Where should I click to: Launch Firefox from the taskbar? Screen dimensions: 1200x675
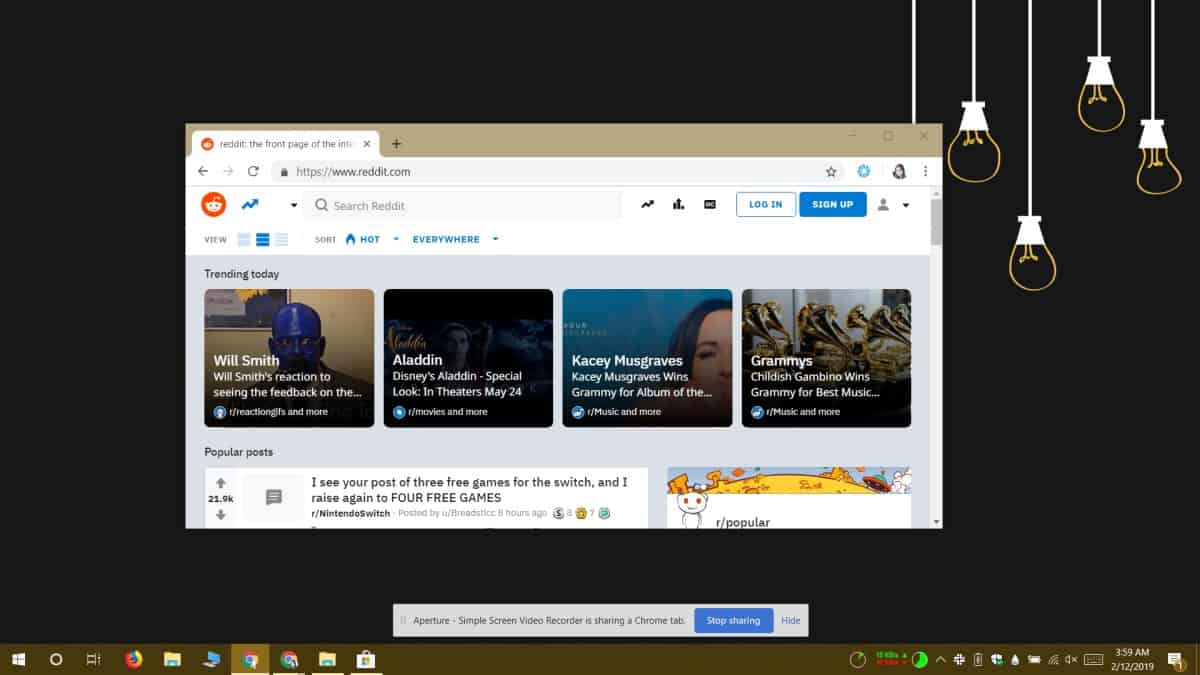134,659
